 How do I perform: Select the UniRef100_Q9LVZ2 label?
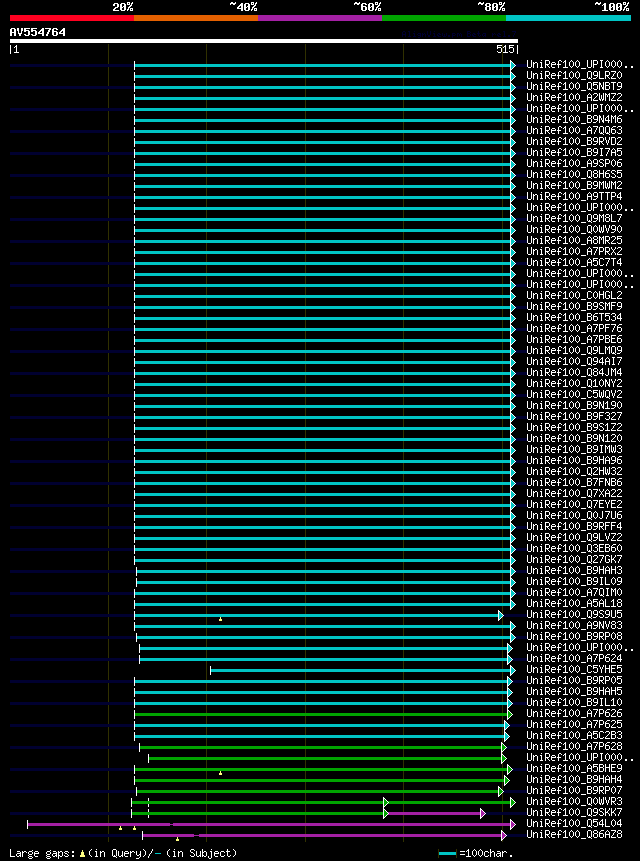(574, 538)
